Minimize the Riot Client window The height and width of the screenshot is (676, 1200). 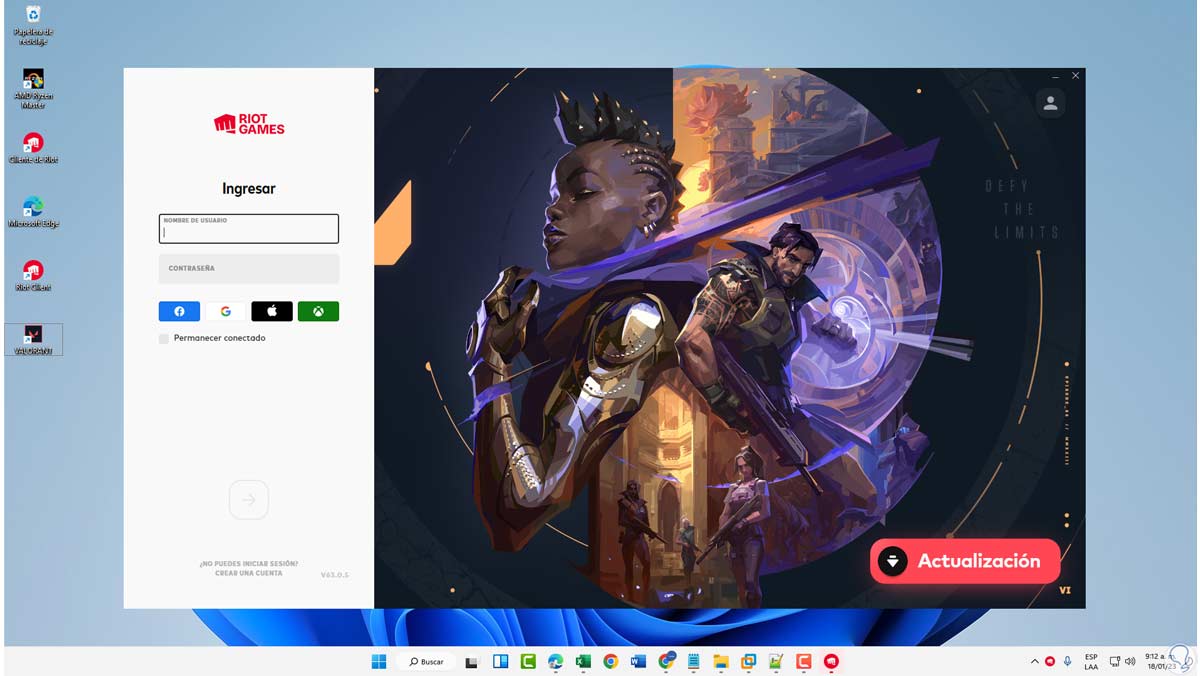pyautogui.click(x=1056, y=76)
